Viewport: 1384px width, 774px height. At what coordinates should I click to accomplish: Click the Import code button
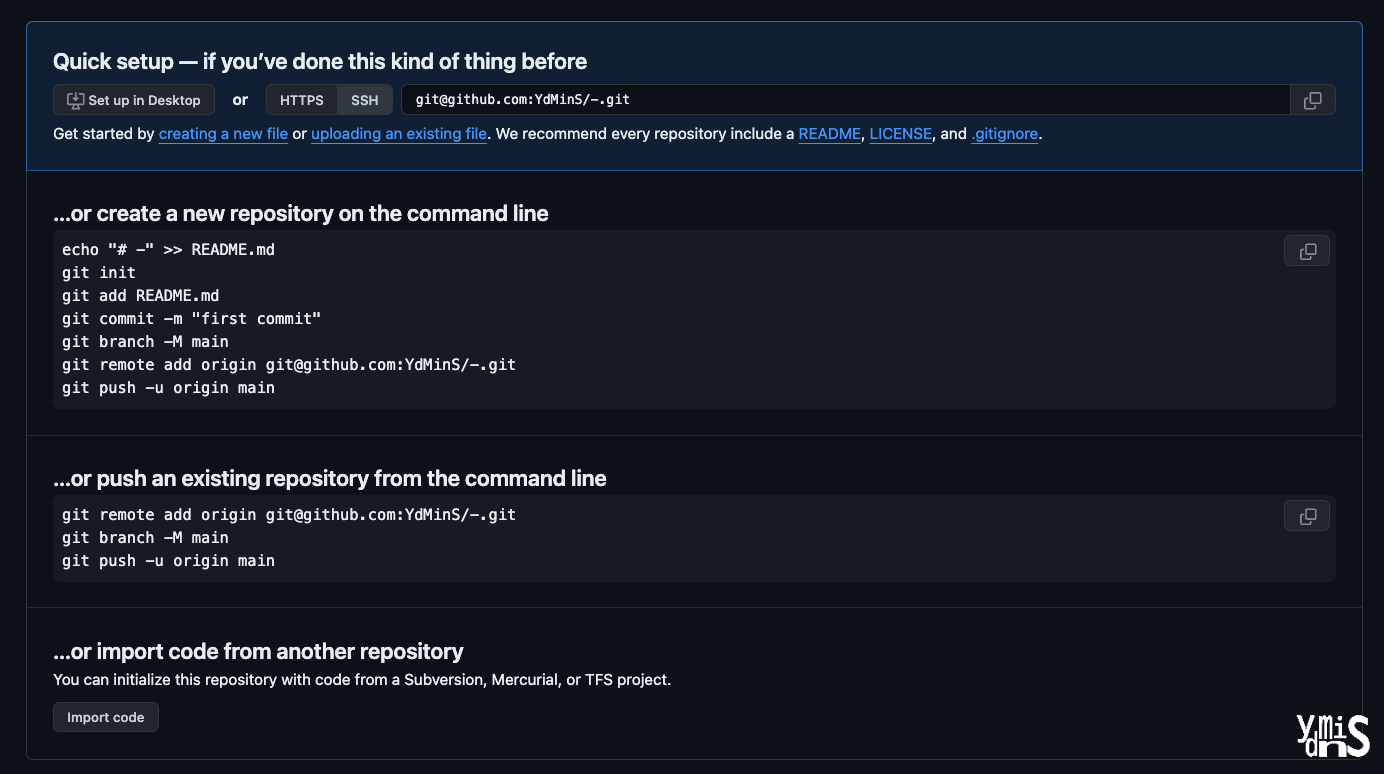point(106,717)
